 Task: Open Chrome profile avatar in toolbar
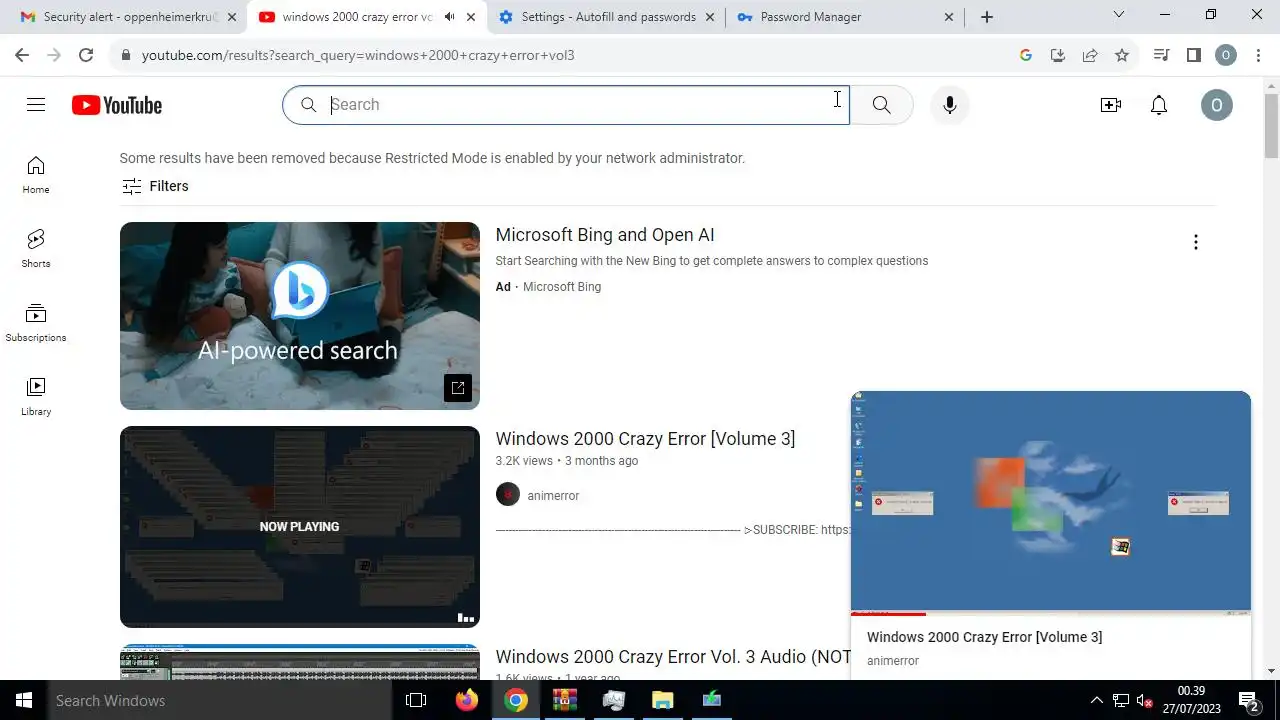pyautogui.click(x=1226, y=55)
